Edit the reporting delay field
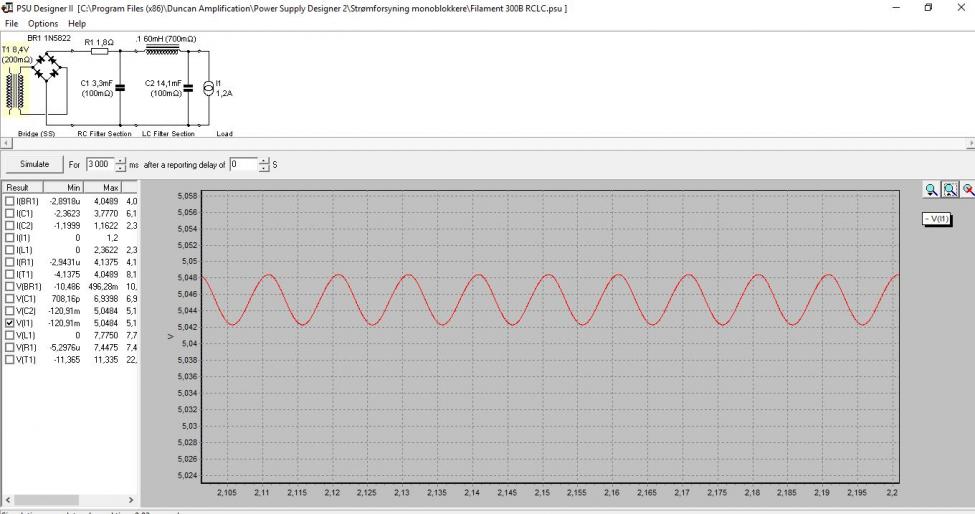975x514 pixels. coord(243,164)
